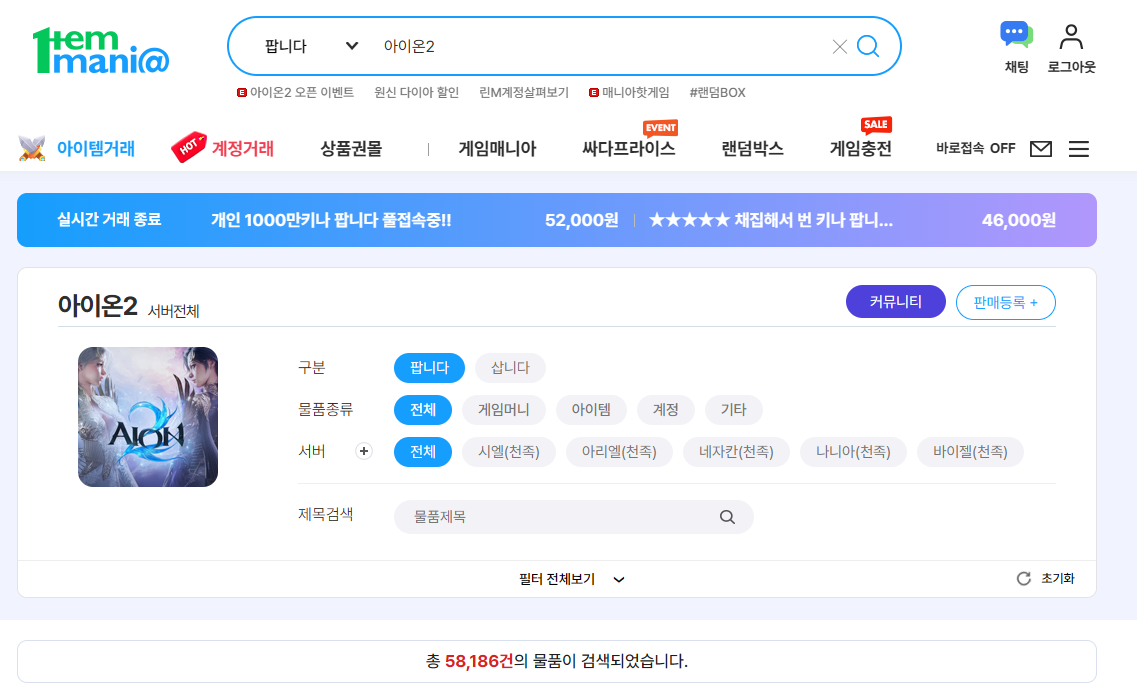
Task: Click the main search input containing 아이온2
Action: pos(602,46)
